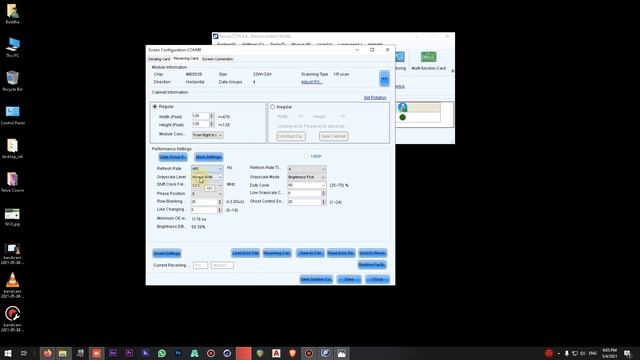Click Save button at dialog bottom
This screenshot has width=640, height=360.
(349, 280)
